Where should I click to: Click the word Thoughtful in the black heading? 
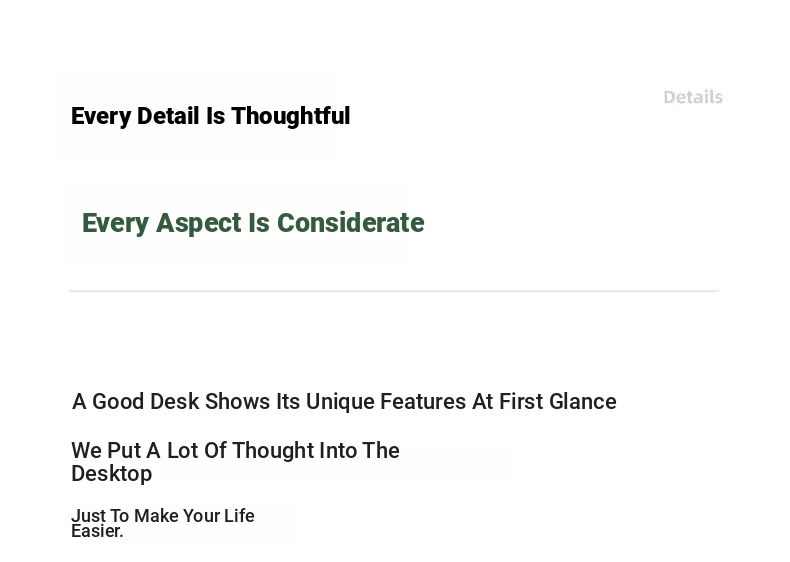pos(291,116)
